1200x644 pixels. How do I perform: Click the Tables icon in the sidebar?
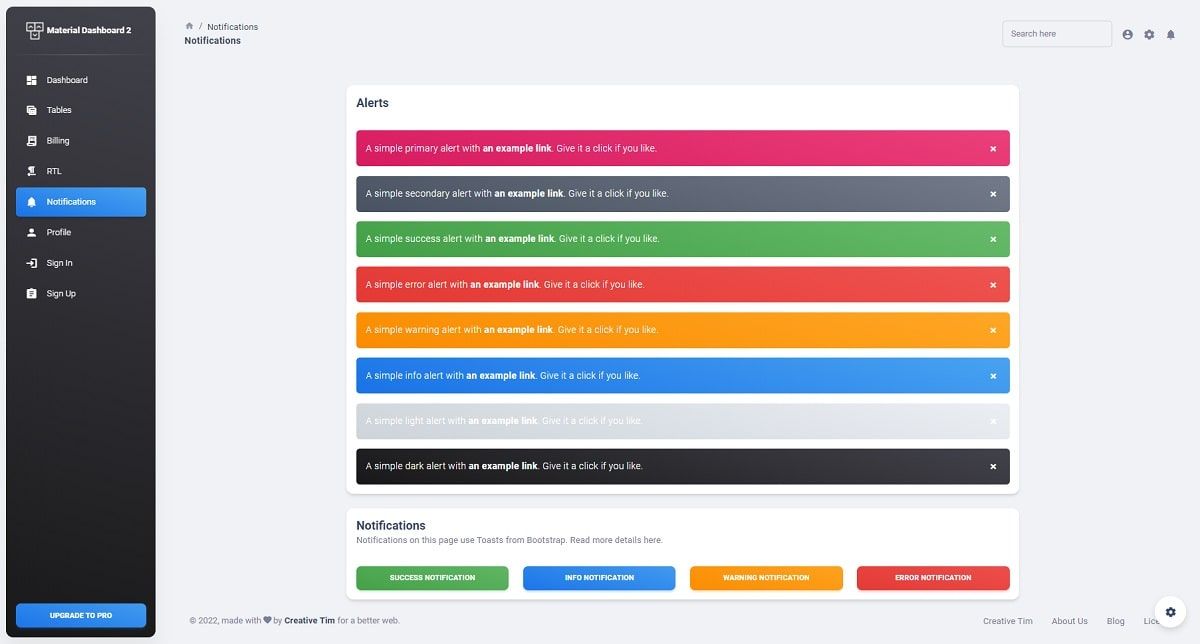[x=33, y=110]
